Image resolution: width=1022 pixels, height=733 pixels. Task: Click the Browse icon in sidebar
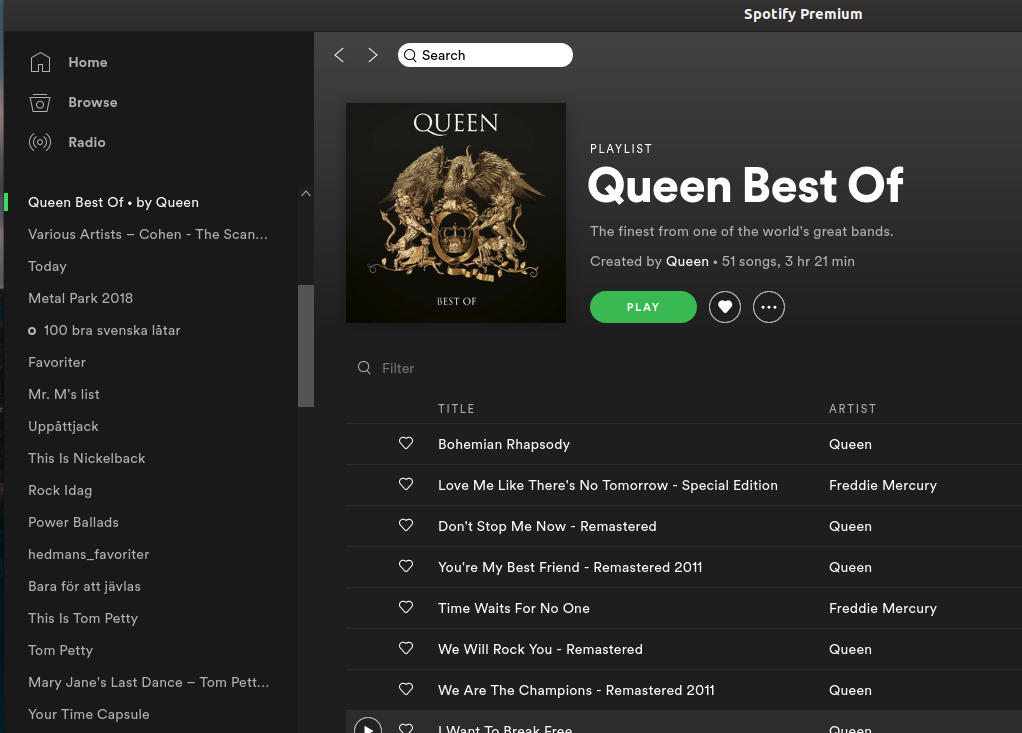(40, 102)
